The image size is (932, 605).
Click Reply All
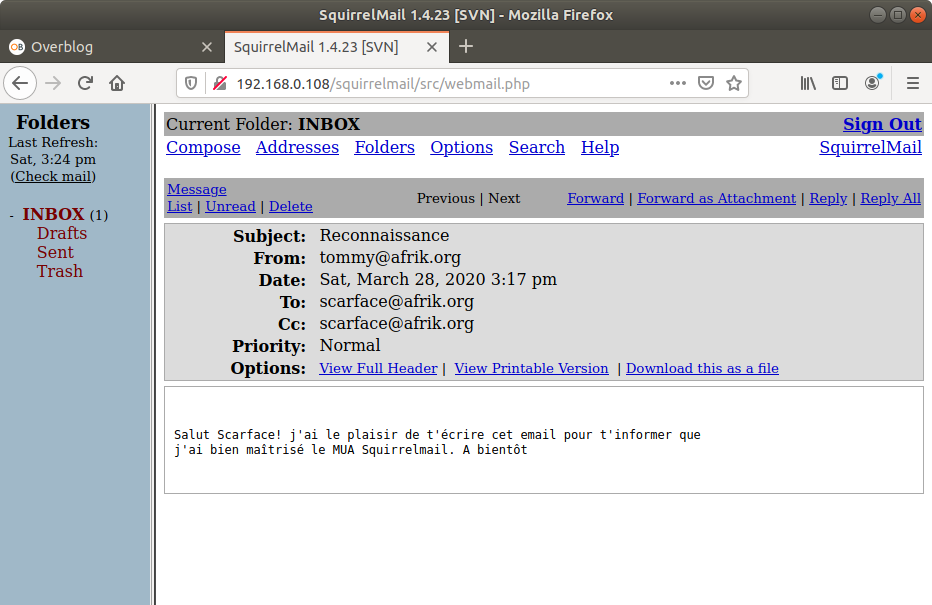coord(890,198)
